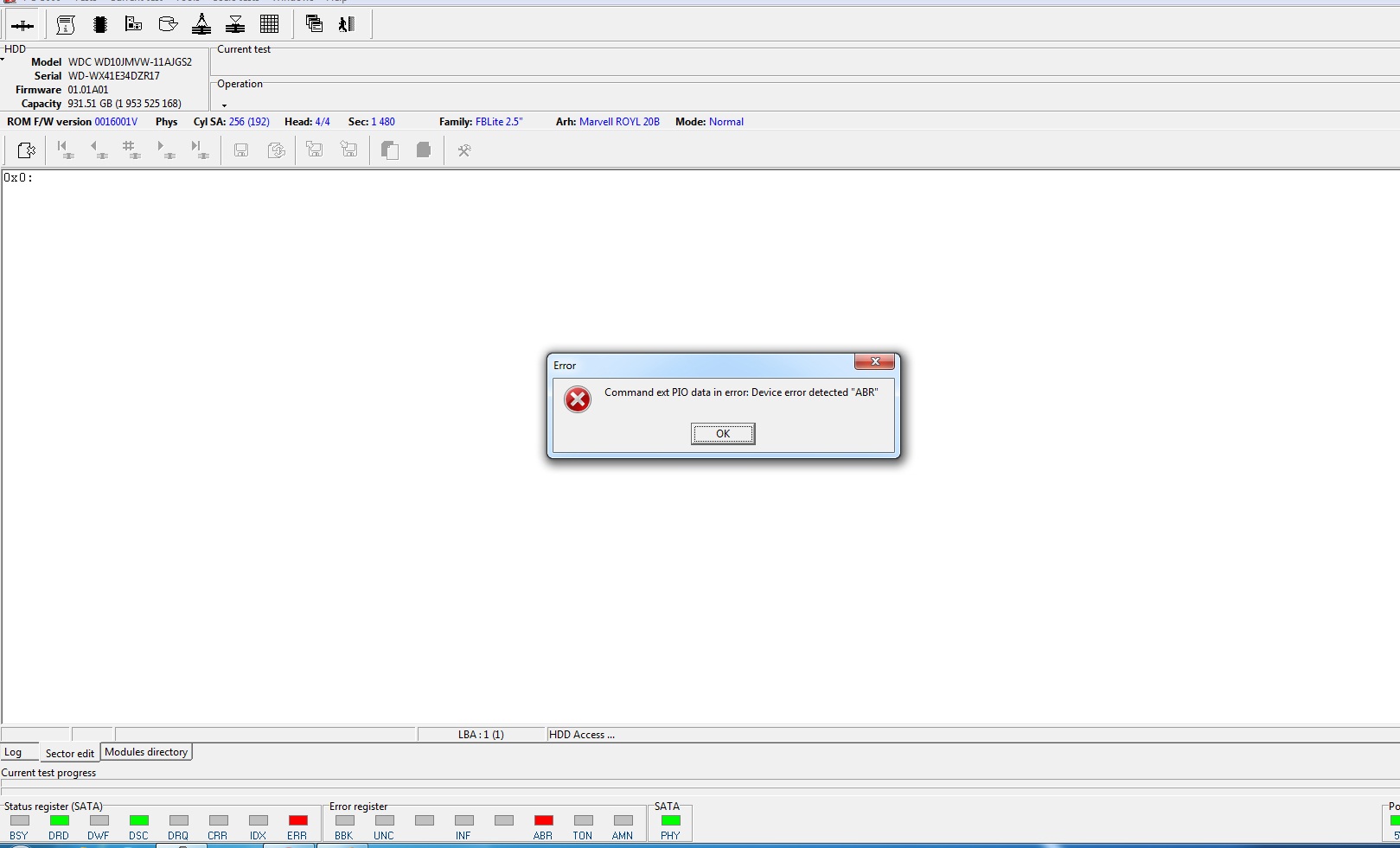This screenshot has height=848, width=1400.
Task: Click the green DSC status indicator
Action: [139, 820]
